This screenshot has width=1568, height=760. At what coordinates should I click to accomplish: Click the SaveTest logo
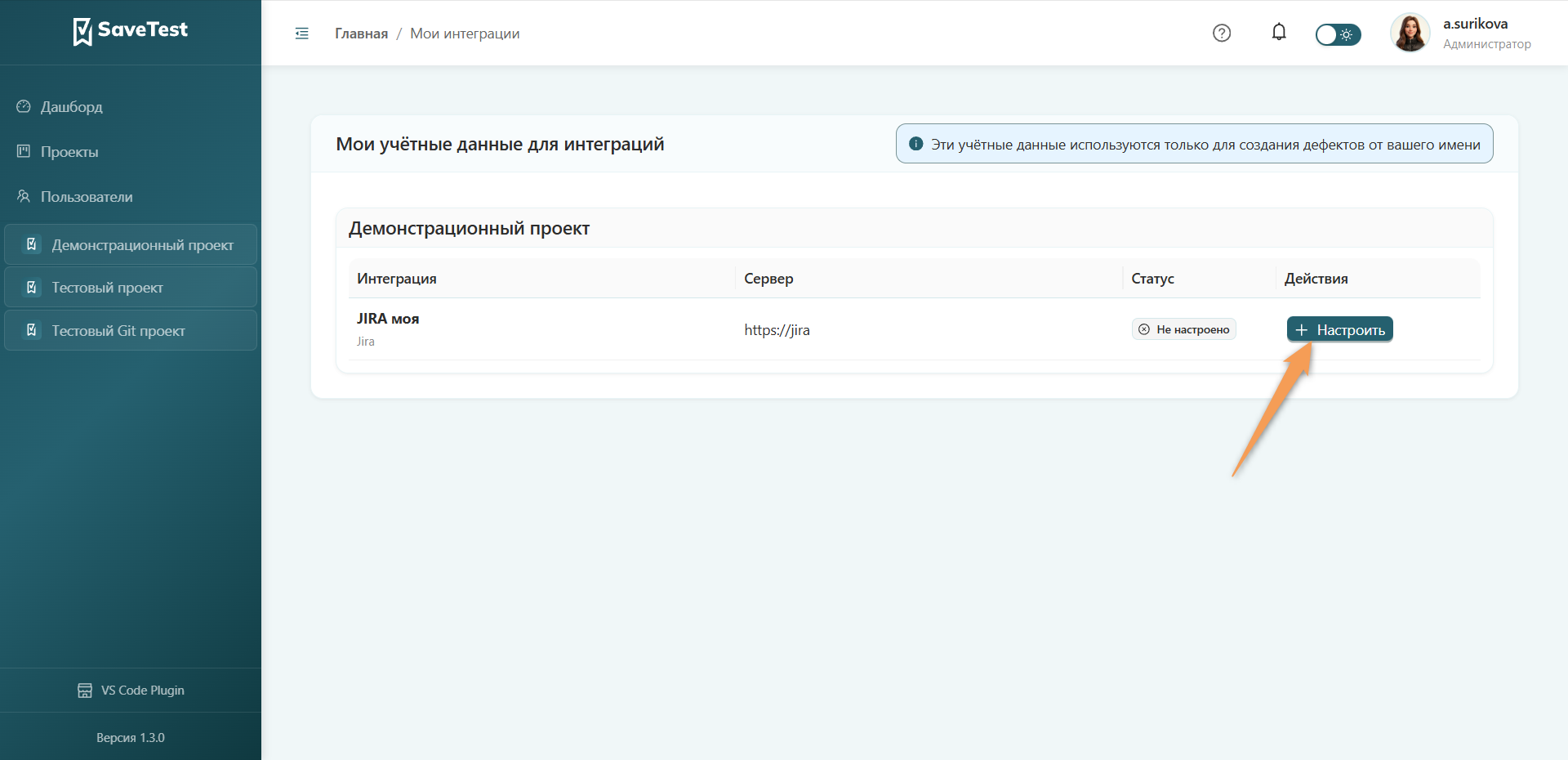[131, 31]
